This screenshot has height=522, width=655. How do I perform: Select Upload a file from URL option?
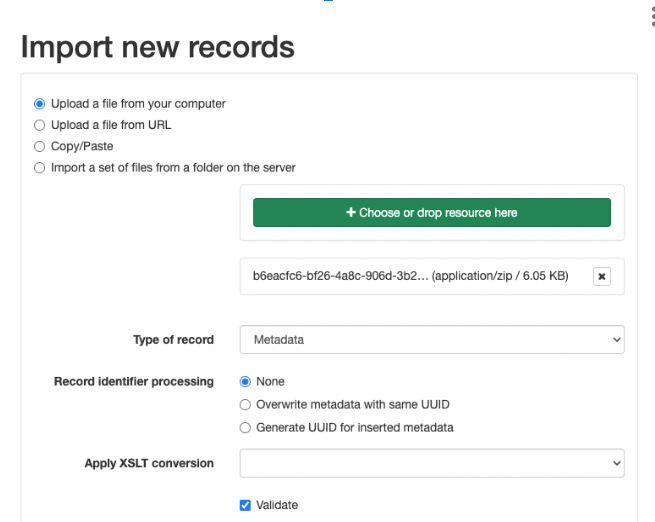click(39, 125)
